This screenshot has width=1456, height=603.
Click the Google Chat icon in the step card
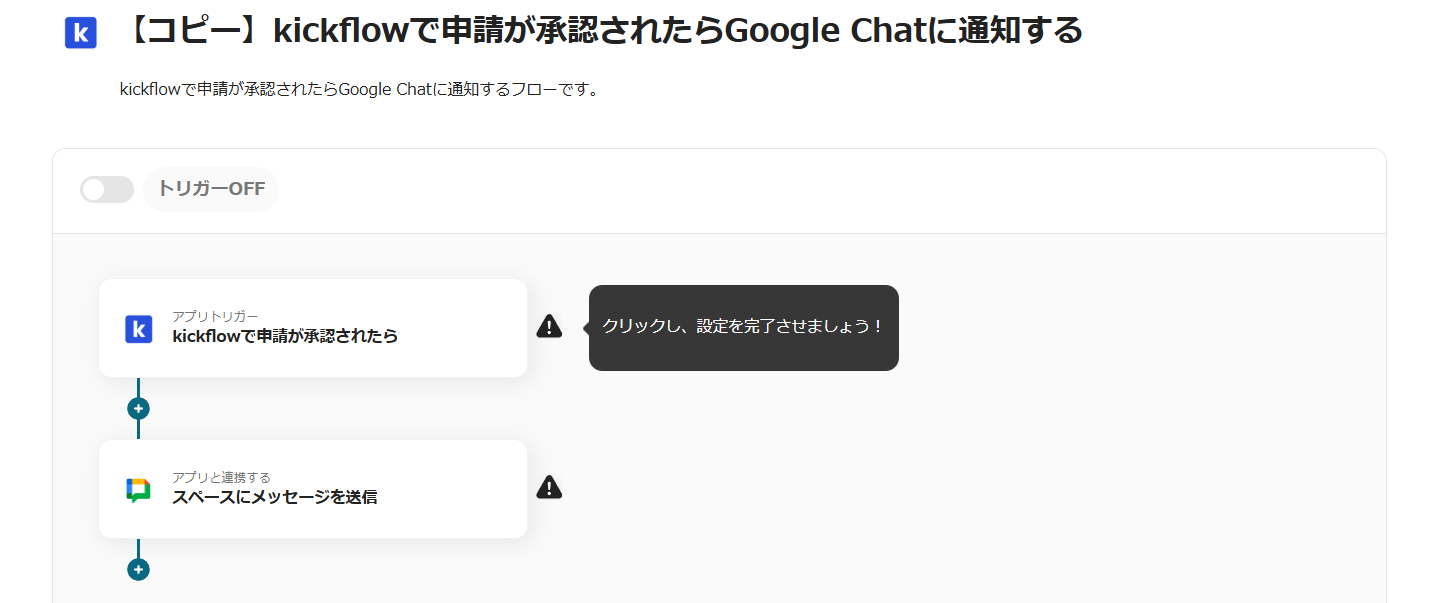pos(138,490)
